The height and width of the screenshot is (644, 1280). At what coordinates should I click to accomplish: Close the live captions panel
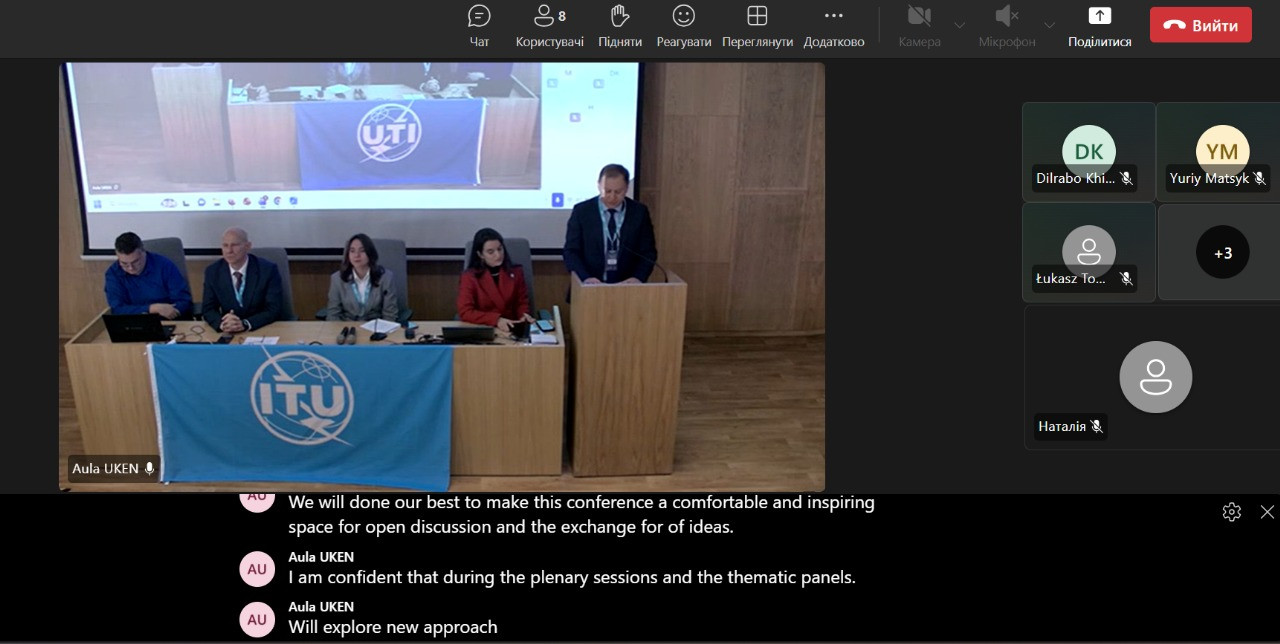pos(1267,512)
